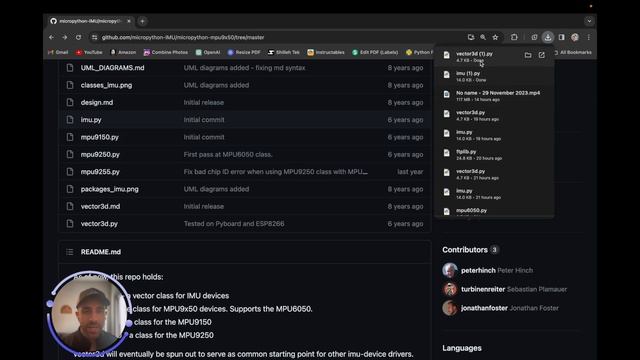This screenshot has width=640, height=360.
Task: Open UML_DIAGRAMS.md in repo file list
Action: point(112,68)
